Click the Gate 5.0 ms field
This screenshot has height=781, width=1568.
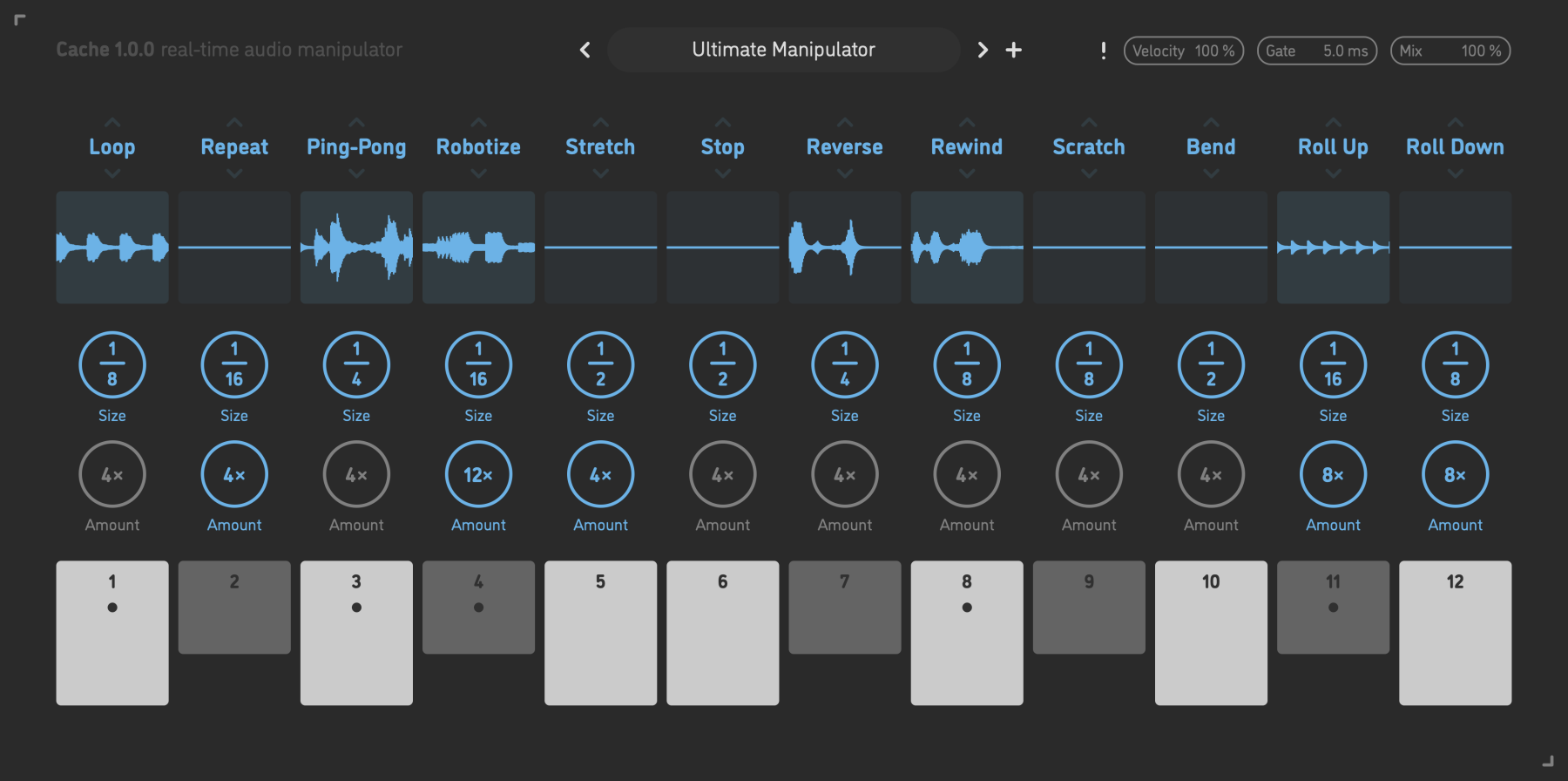click(1316, 51)
